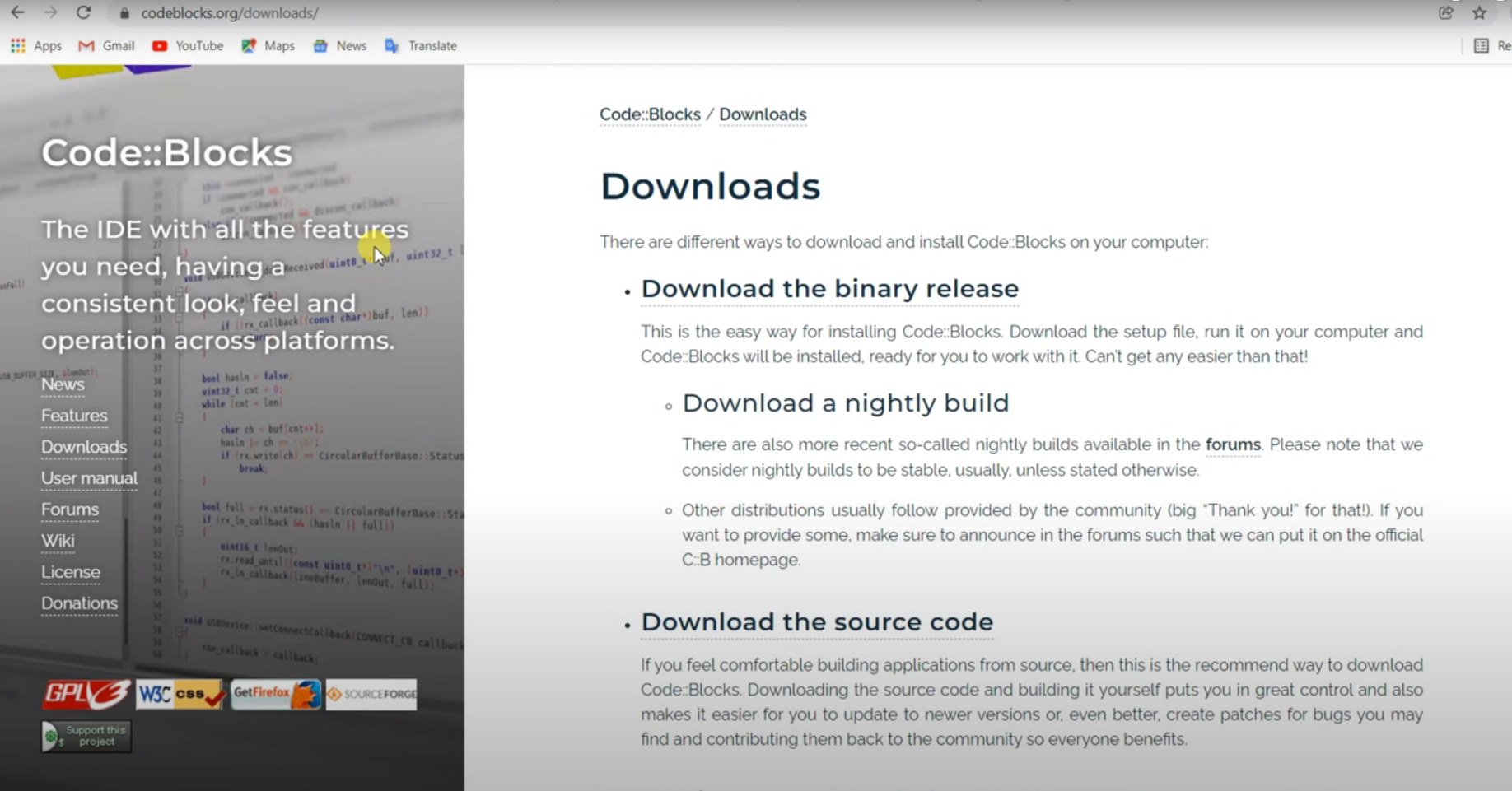This screenshot has height=791, width=1512.
Task: Open Gmail from the bookmarks bar
Action: tap(105, 45)
